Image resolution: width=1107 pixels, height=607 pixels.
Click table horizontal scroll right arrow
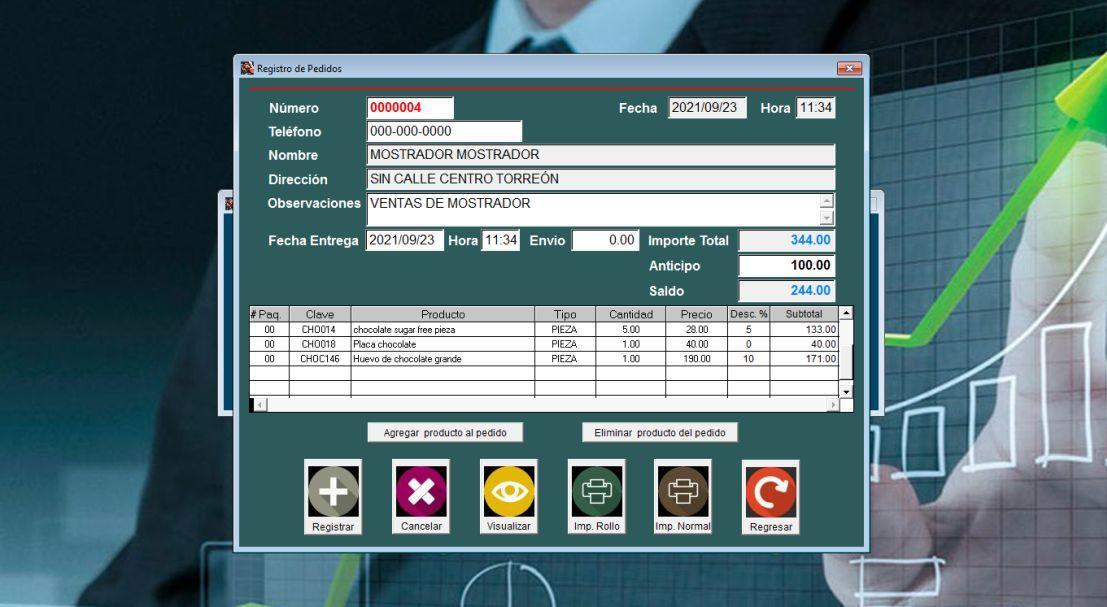pyautogui.click(x=833, y=404)
